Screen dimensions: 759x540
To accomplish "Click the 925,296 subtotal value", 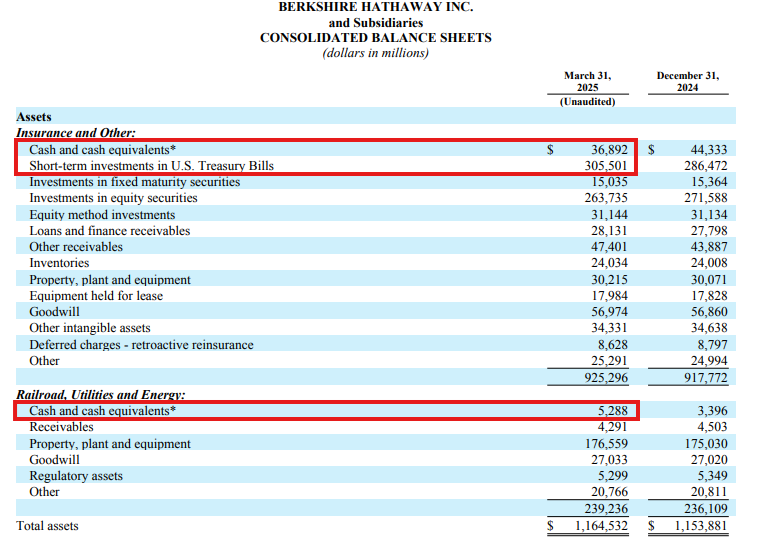I will 605,378.
